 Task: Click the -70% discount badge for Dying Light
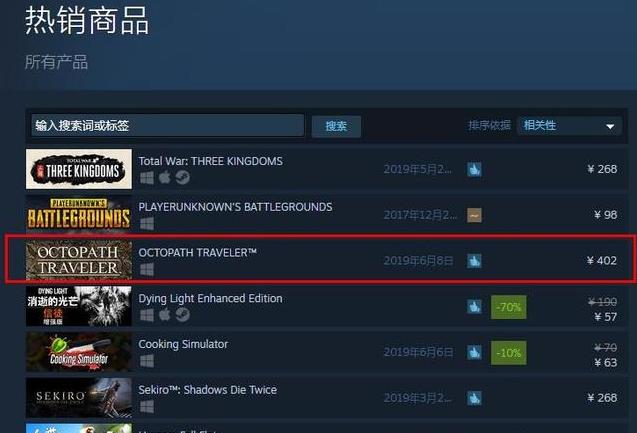(509, 307)
